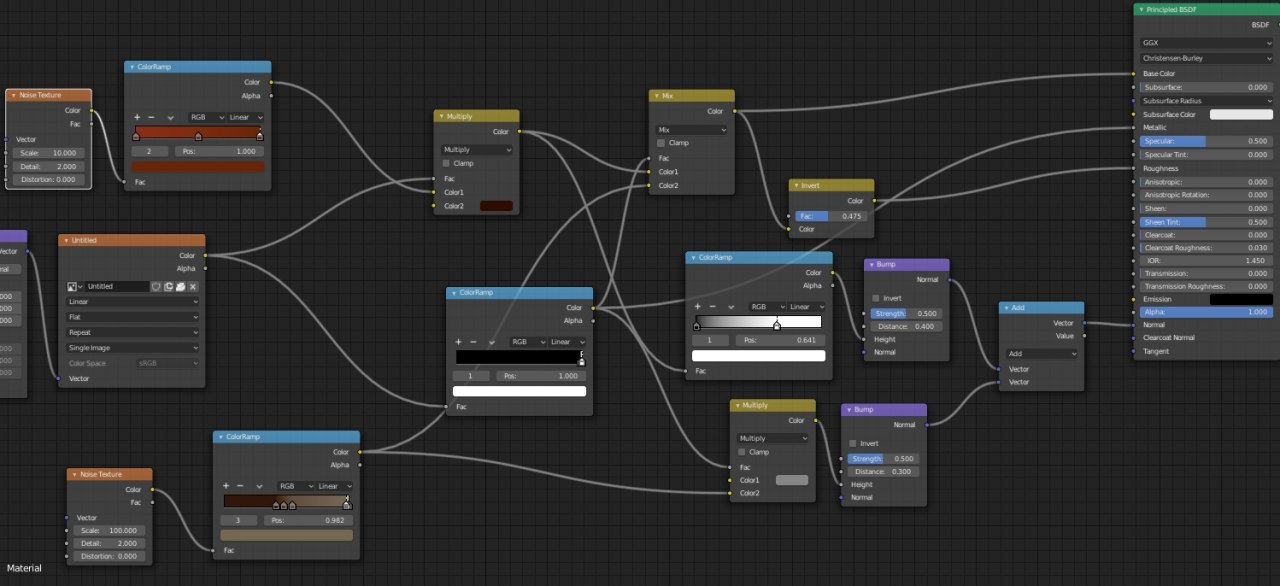This screenshot has width=1280, height=586.
Task: Click the new image copy icon in Untitled node
Action: 168,286
